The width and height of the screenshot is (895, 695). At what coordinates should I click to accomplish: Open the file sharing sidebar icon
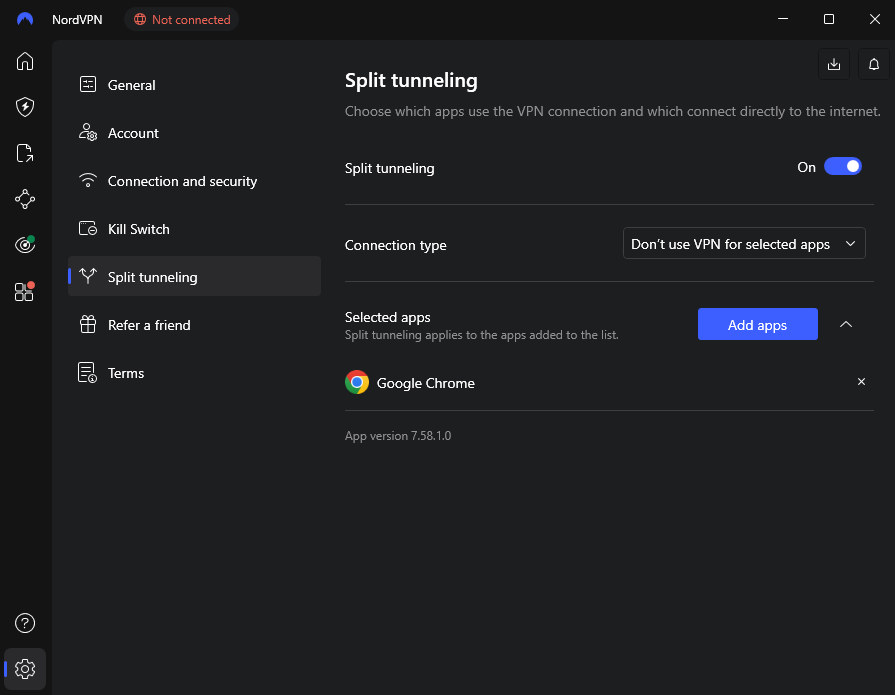(25, 153)
